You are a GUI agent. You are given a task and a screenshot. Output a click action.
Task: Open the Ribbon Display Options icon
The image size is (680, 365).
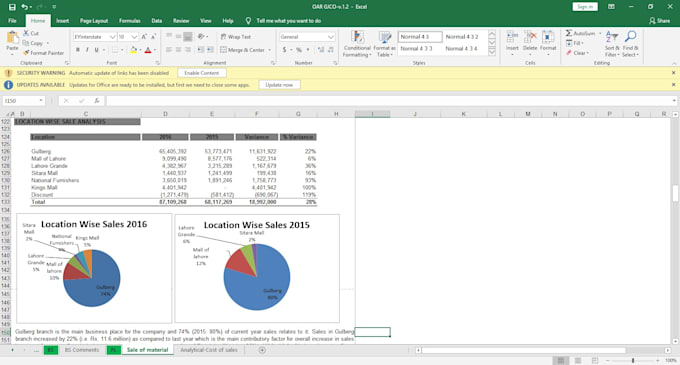coord(611,7)
